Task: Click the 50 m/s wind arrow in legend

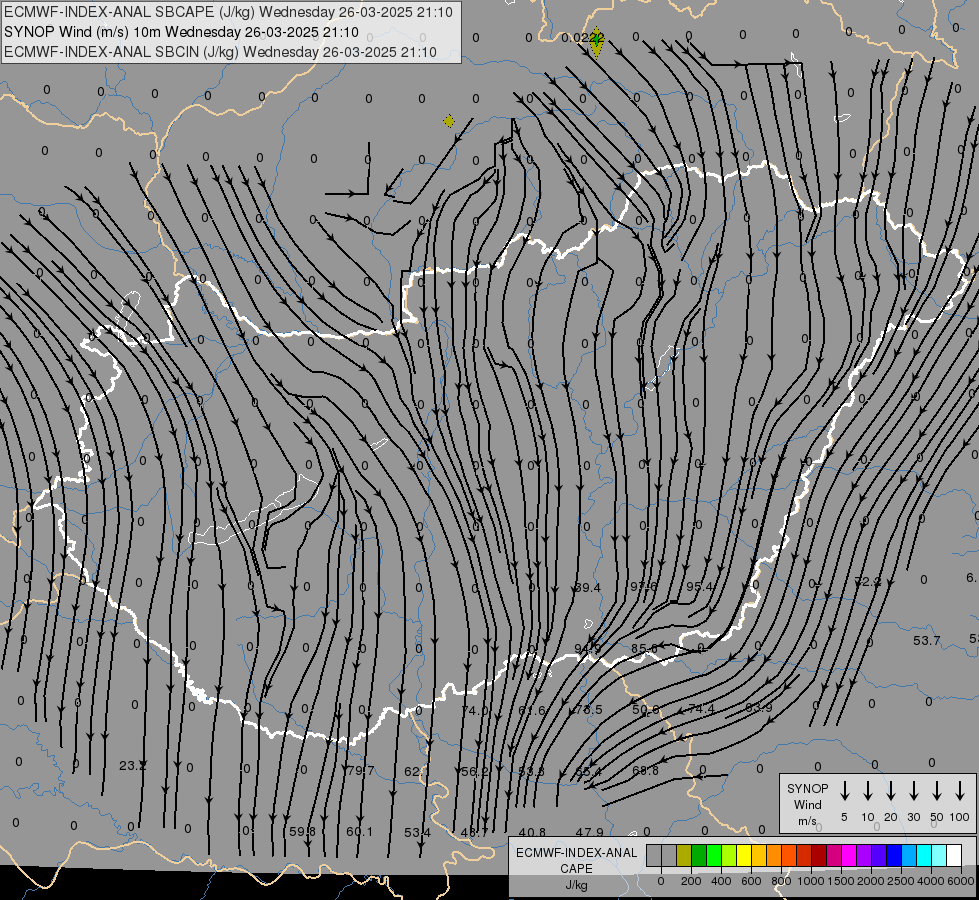Action: point(937,790)
